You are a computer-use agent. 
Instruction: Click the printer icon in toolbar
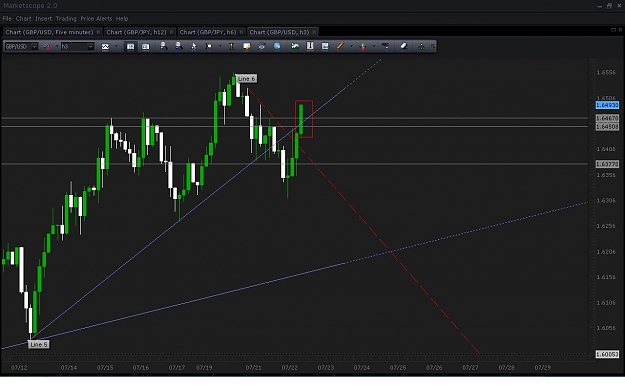pyautogui.click(x=262, y=46)
